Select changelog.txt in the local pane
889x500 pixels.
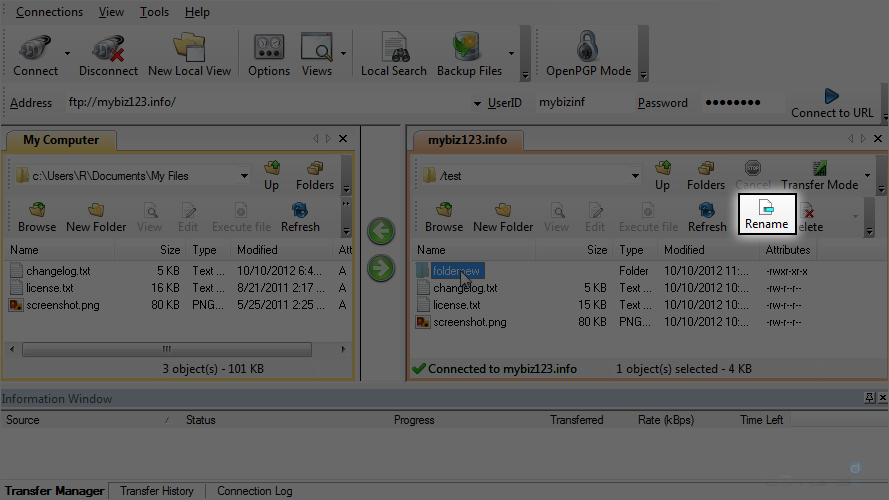pyautogui.click(x=58, y=271)
